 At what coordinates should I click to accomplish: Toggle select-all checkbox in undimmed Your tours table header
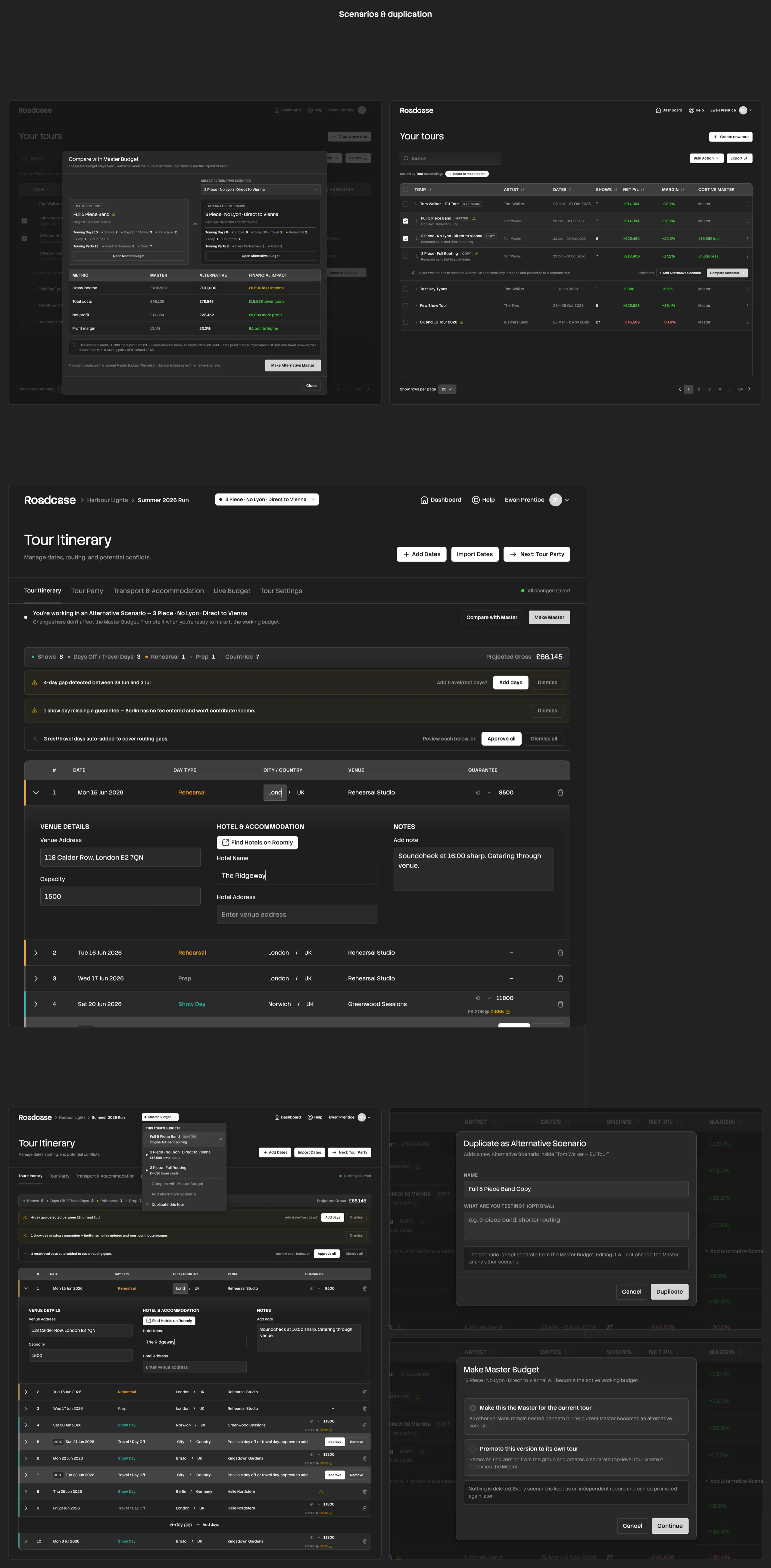click(406, 189)
